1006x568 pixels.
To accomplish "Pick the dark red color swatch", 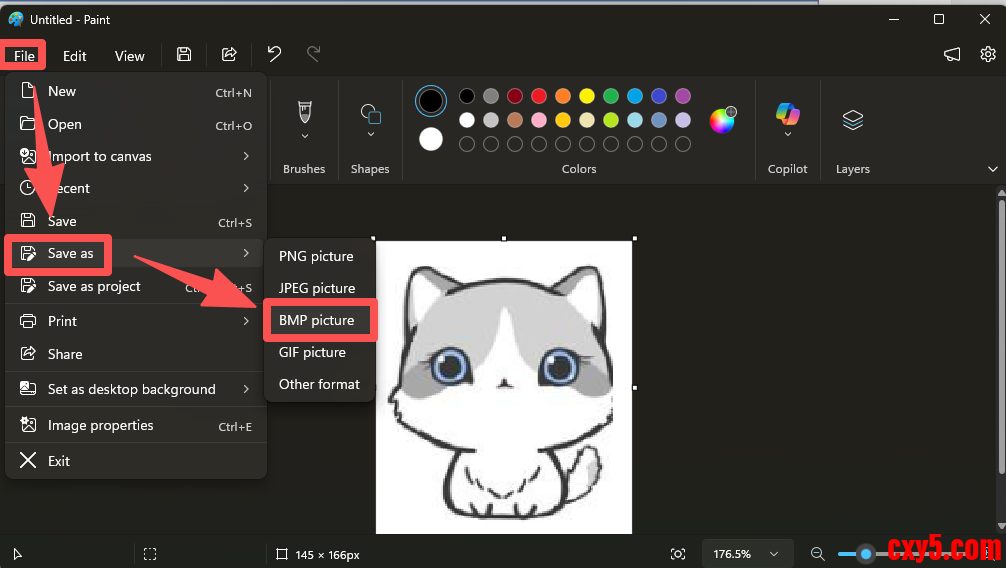I will click(x=515, y=96).
